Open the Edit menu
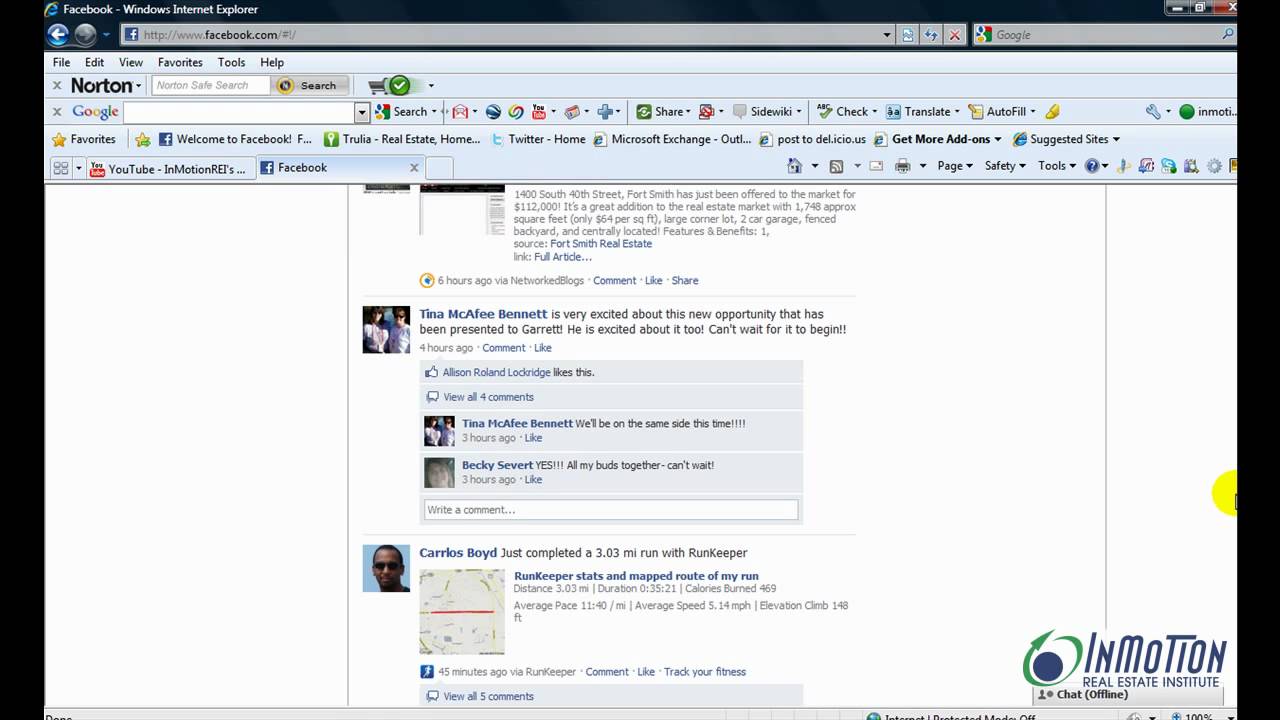The width and height of the screenshot is (1280, 720). tap(94, 62)
